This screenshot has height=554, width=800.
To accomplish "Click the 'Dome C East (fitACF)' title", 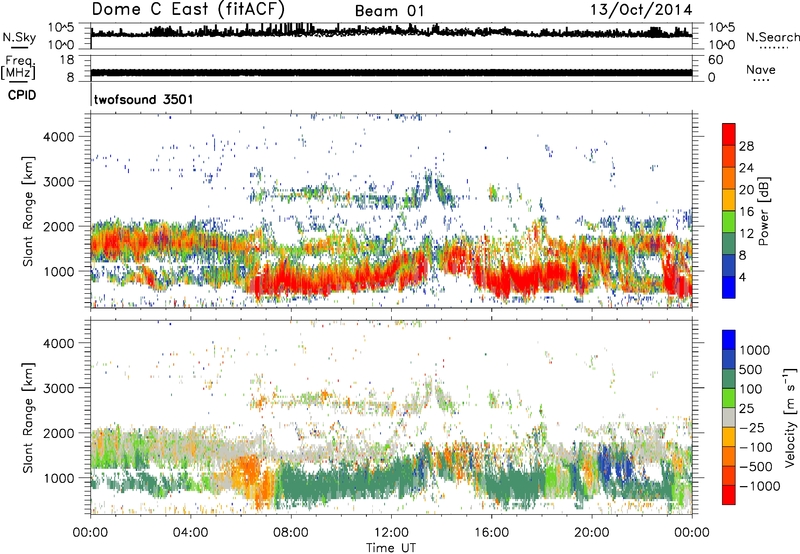I will (x=188, y=9).
